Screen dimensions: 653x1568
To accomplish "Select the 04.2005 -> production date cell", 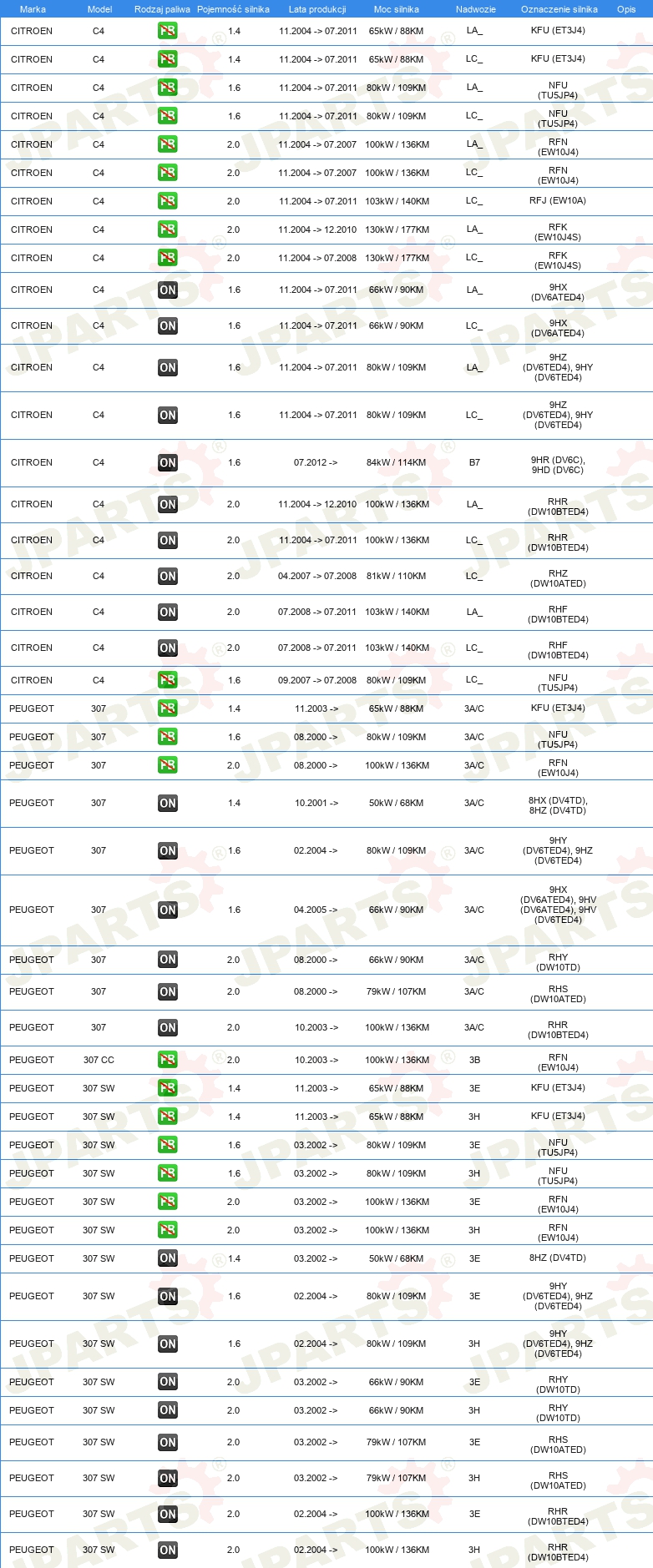I will pyautogui.click(x=316, y=910).
